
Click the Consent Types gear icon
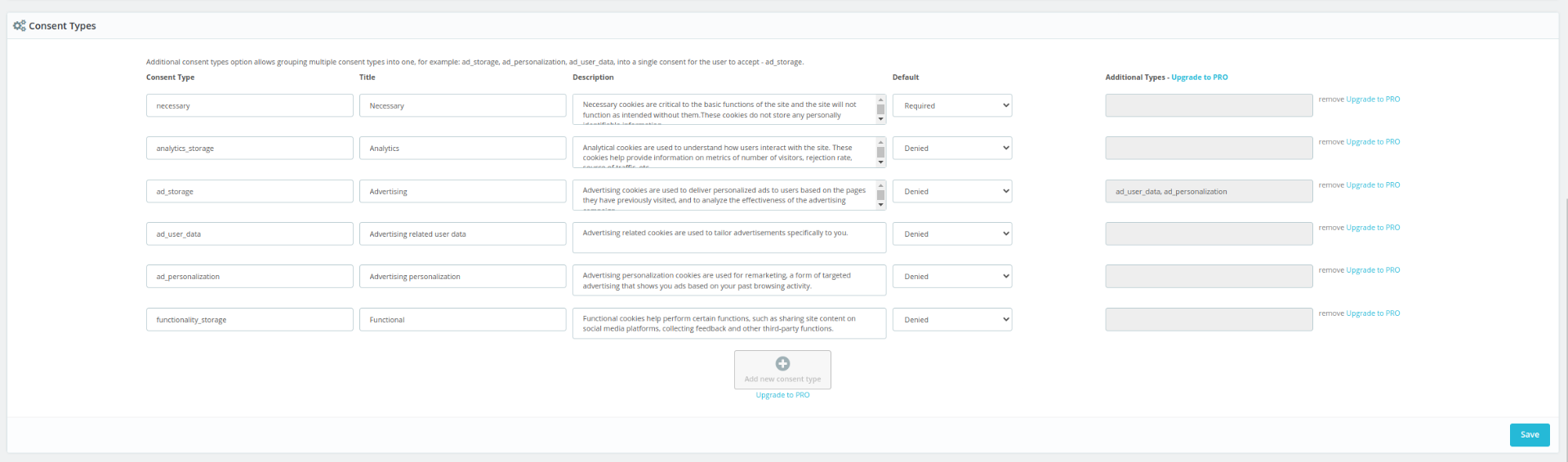coord(19,26)
